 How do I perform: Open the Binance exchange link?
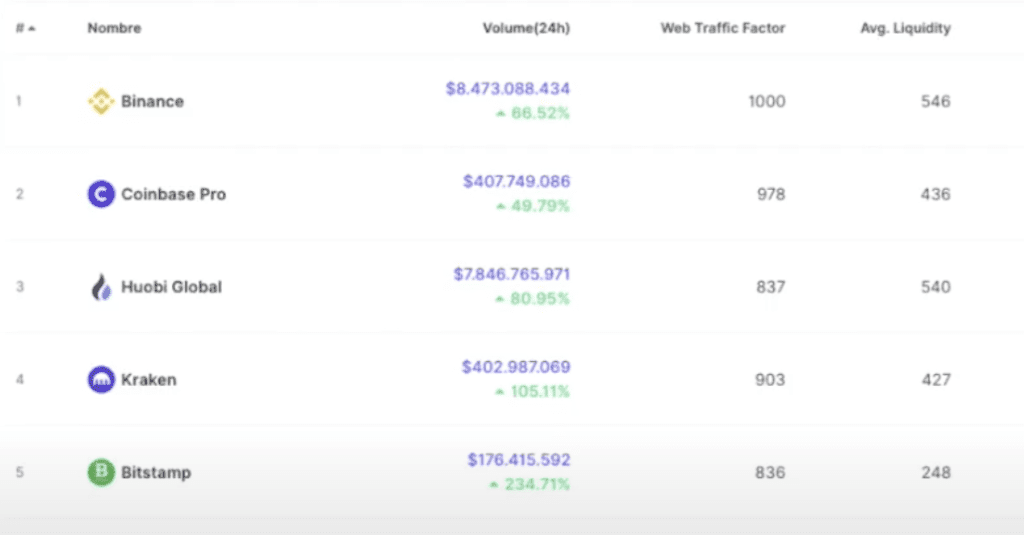point(152,101)
